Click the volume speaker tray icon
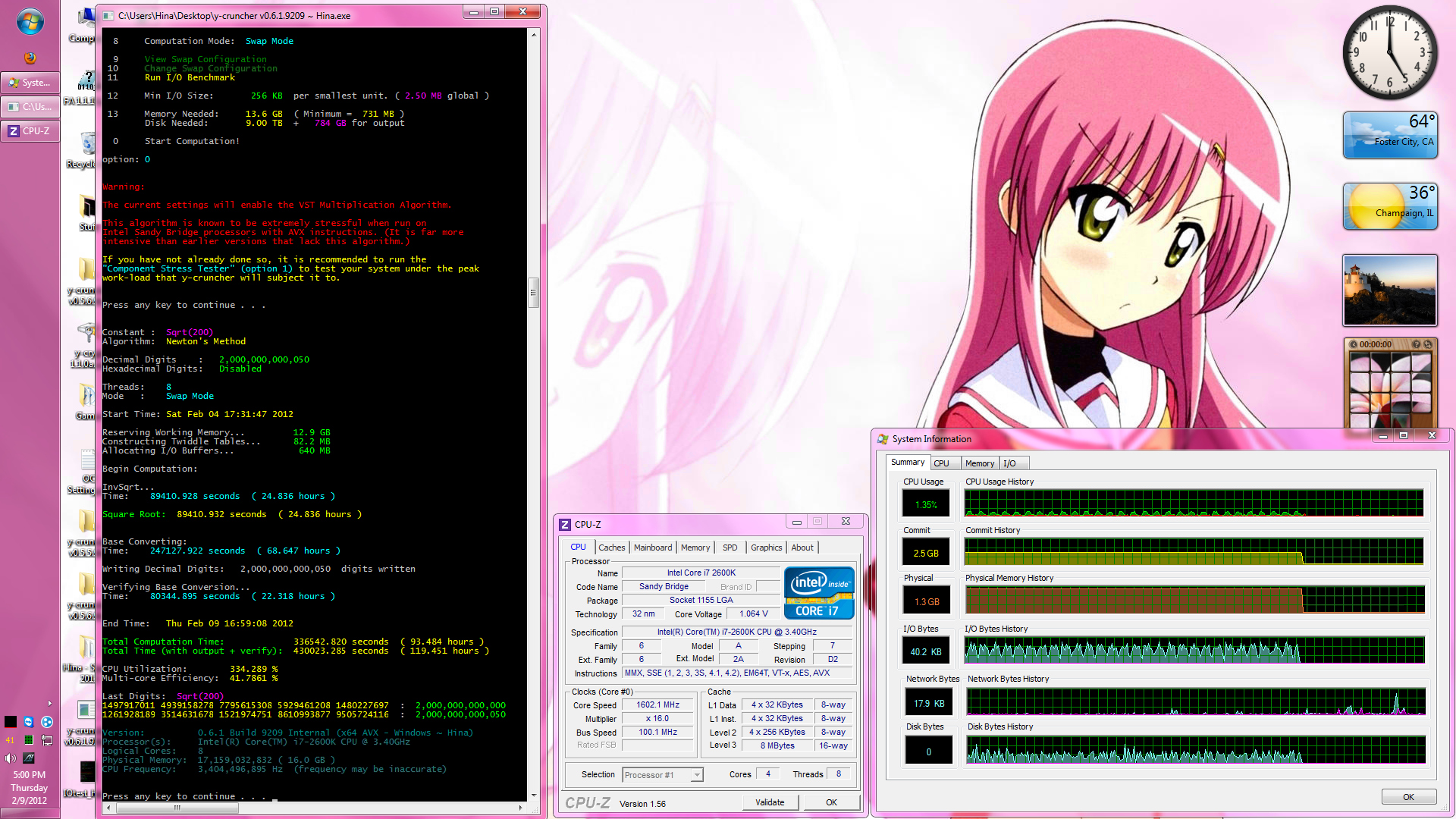This screenshot has height=819, width=1456. click(10, 758)
